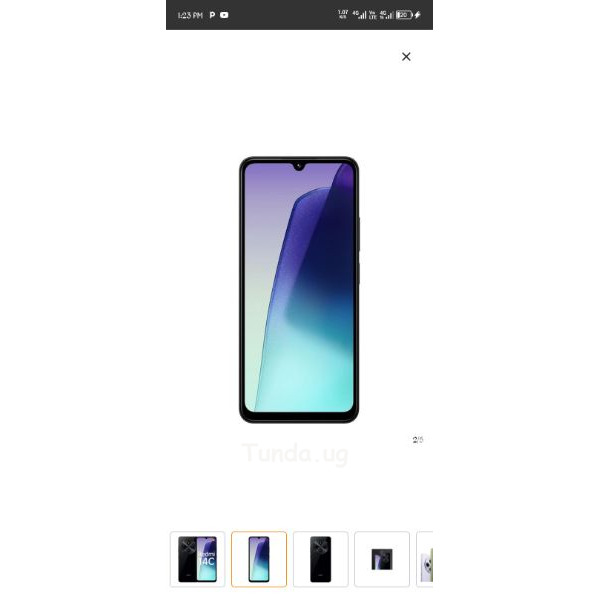Click the first 4G signal strength icon

pyautogui.click(x=359, y=15)
